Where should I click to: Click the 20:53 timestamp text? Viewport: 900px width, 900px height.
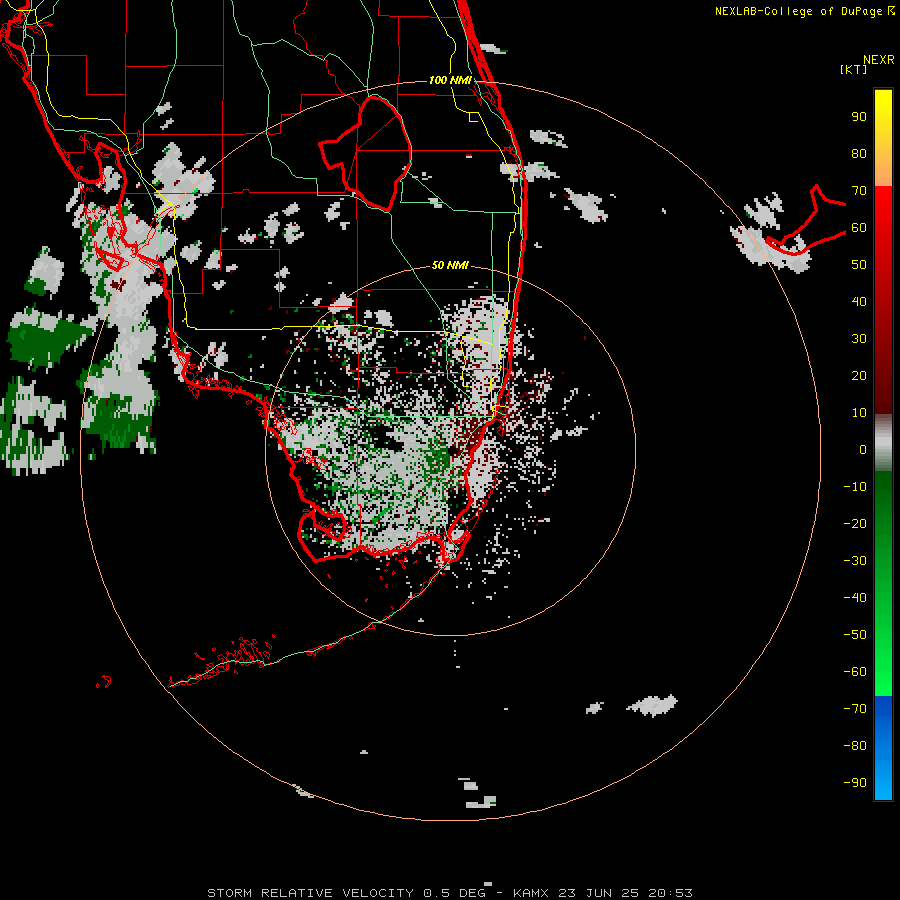(670, 893)
